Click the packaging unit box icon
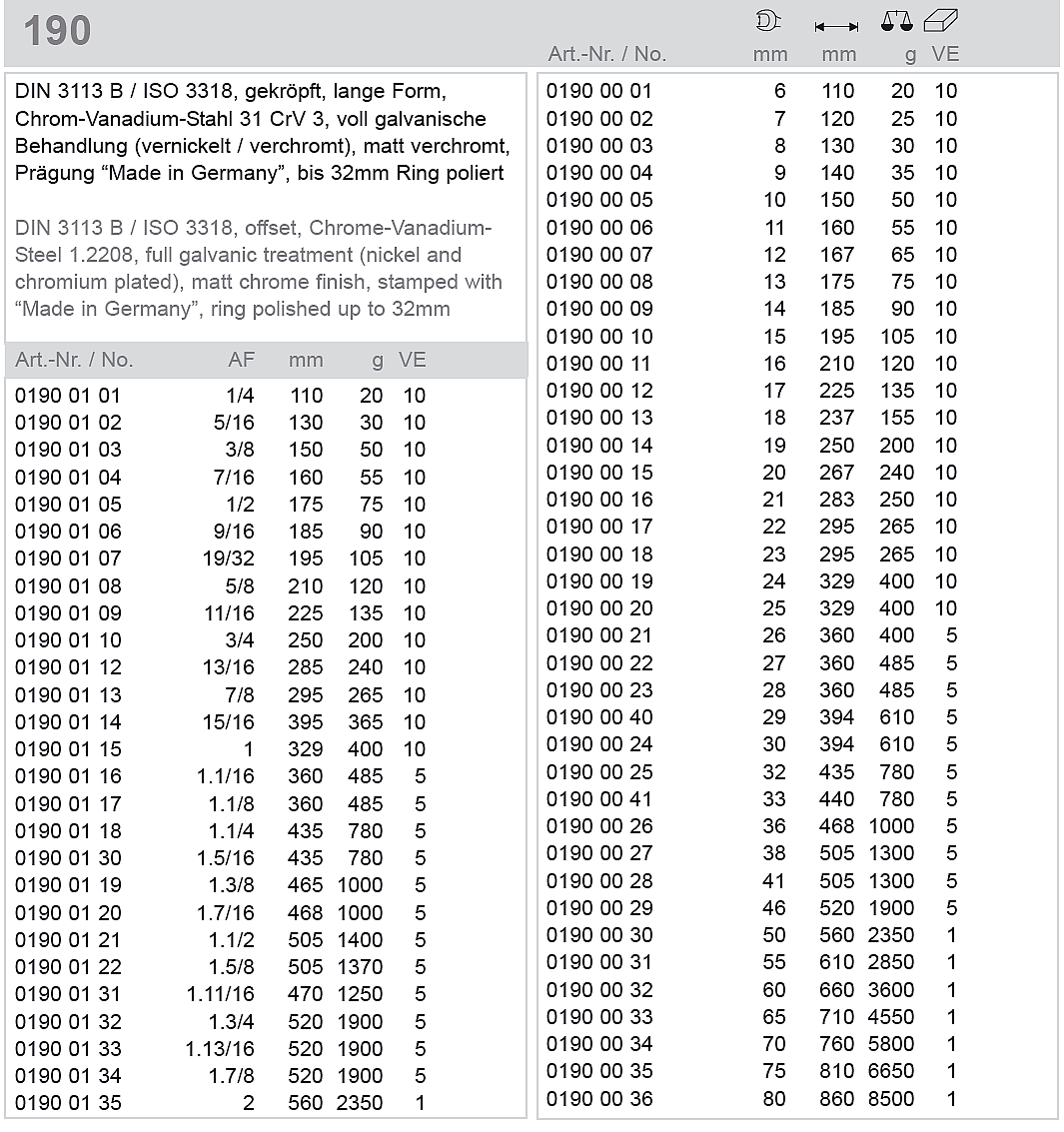Image resolution: width=1064 pixels, height=1132 pixels. [941, 20]
